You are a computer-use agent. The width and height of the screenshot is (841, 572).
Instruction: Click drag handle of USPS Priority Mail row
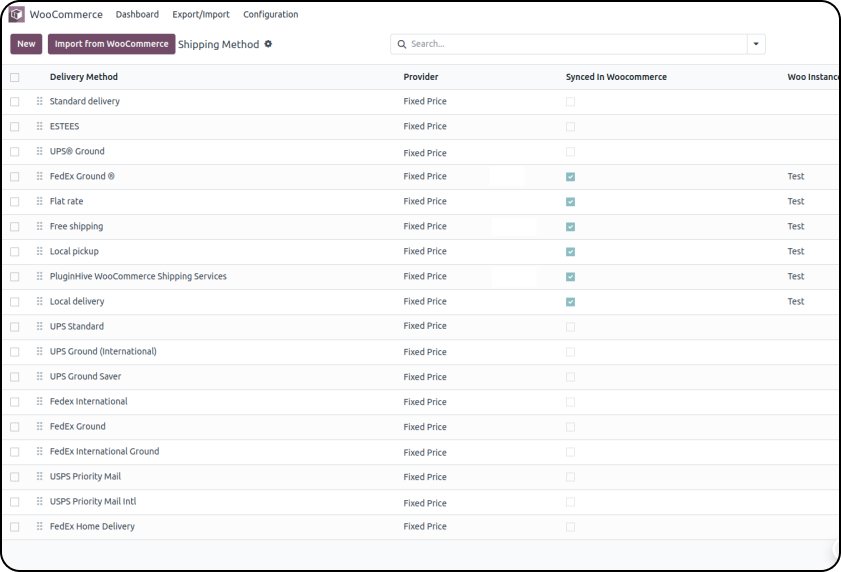[x=40, y=476]
